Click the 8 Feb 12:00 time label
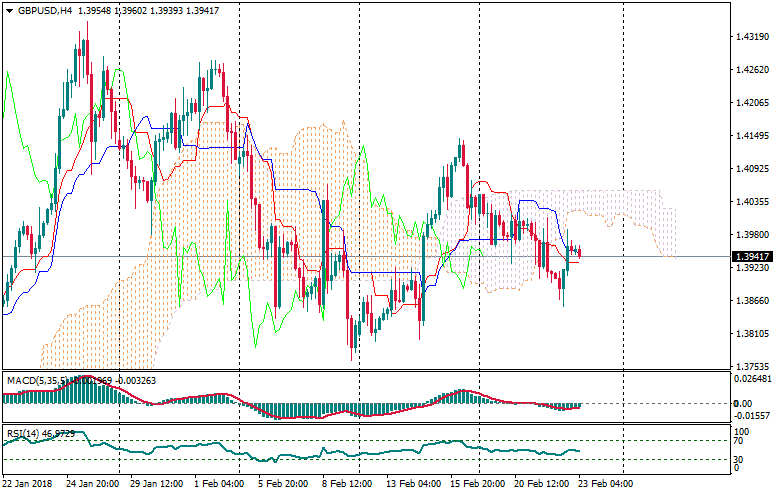 (x=347, y=484)
